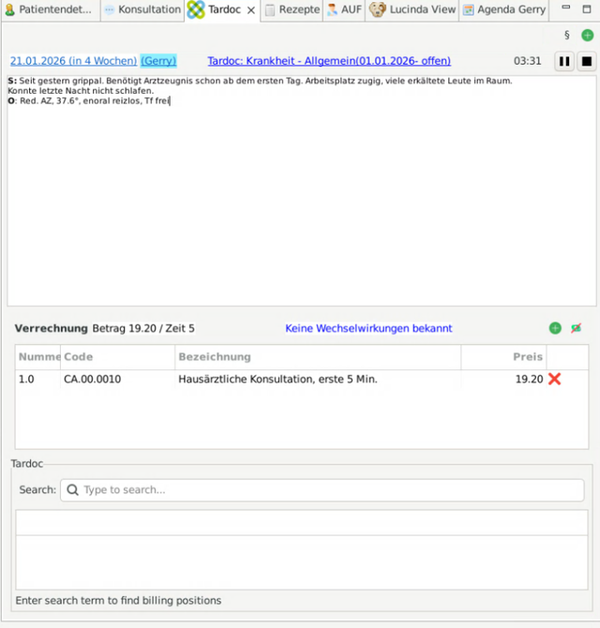Screen dimensions: 600x628
Task: Open the Tardoc: Krankheit - Allgemein case link
Action: pyautogui.click(x=329, y=61)
